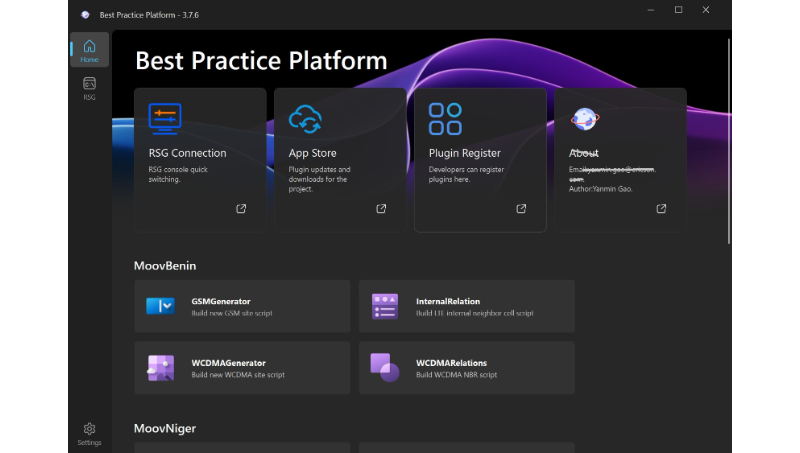Open external link on RSG Connection card
Viewport: 800px width, 453px height.
241,209
